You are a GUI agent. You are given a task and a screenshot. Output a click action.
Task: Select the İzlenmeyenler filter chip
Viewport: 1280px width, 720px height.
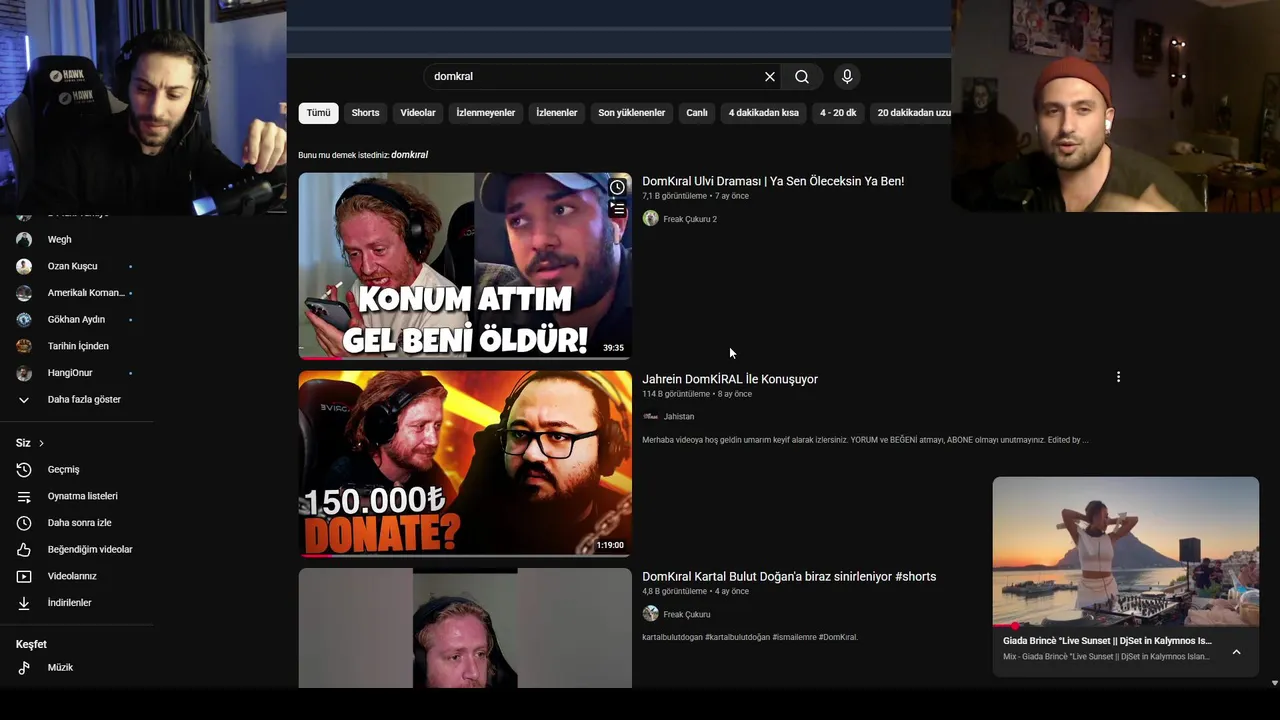pos(486,113)
